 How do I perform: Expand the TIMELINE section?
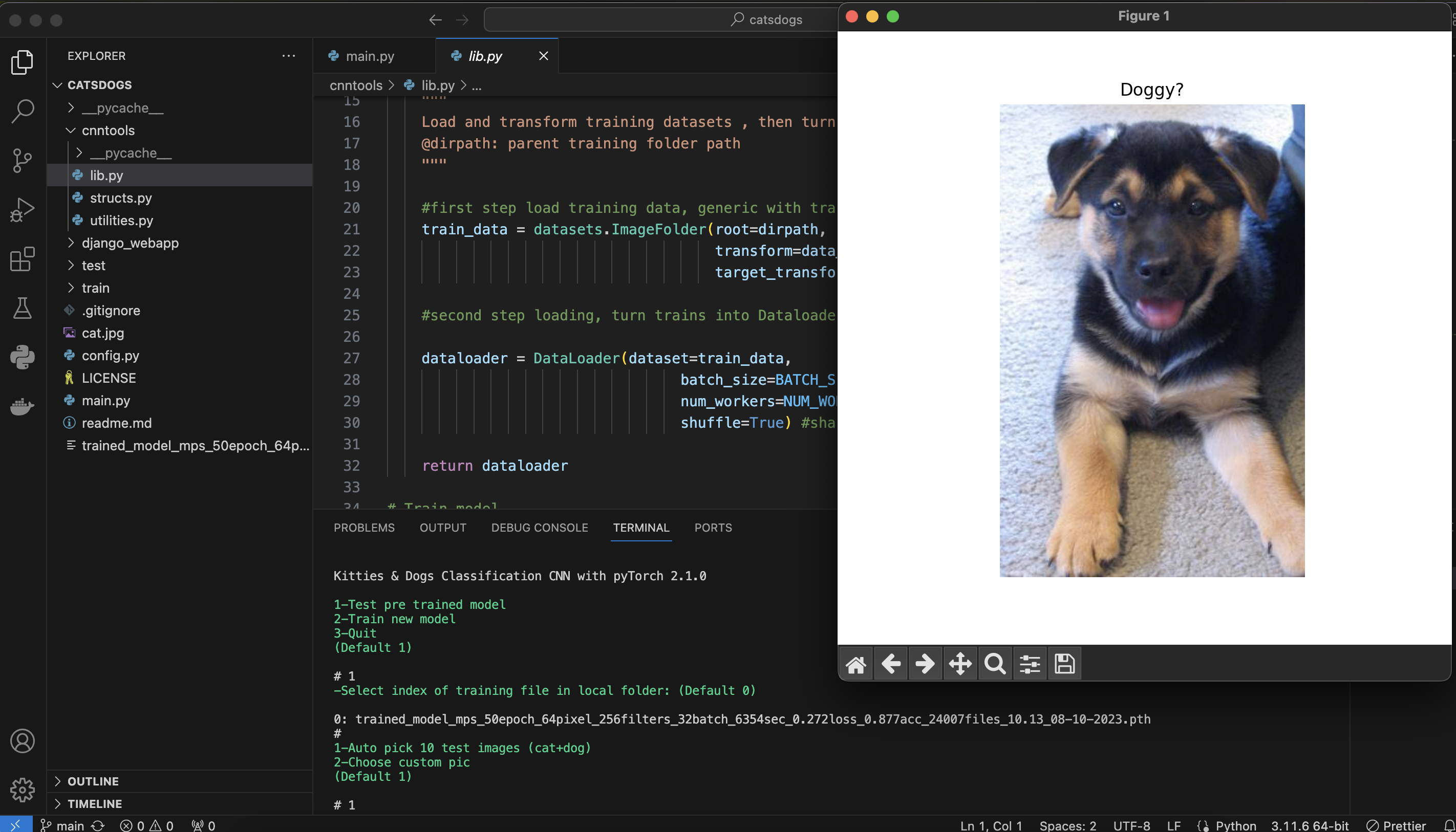94,803
